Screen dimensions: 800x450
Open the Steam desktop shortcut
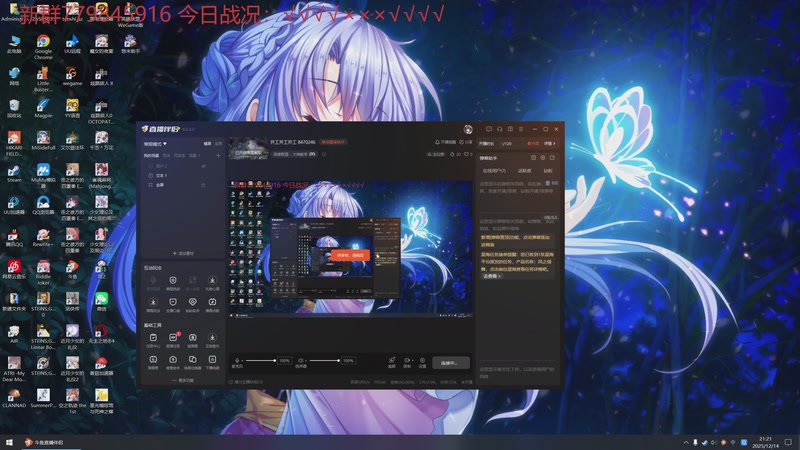tap(14, 173)
